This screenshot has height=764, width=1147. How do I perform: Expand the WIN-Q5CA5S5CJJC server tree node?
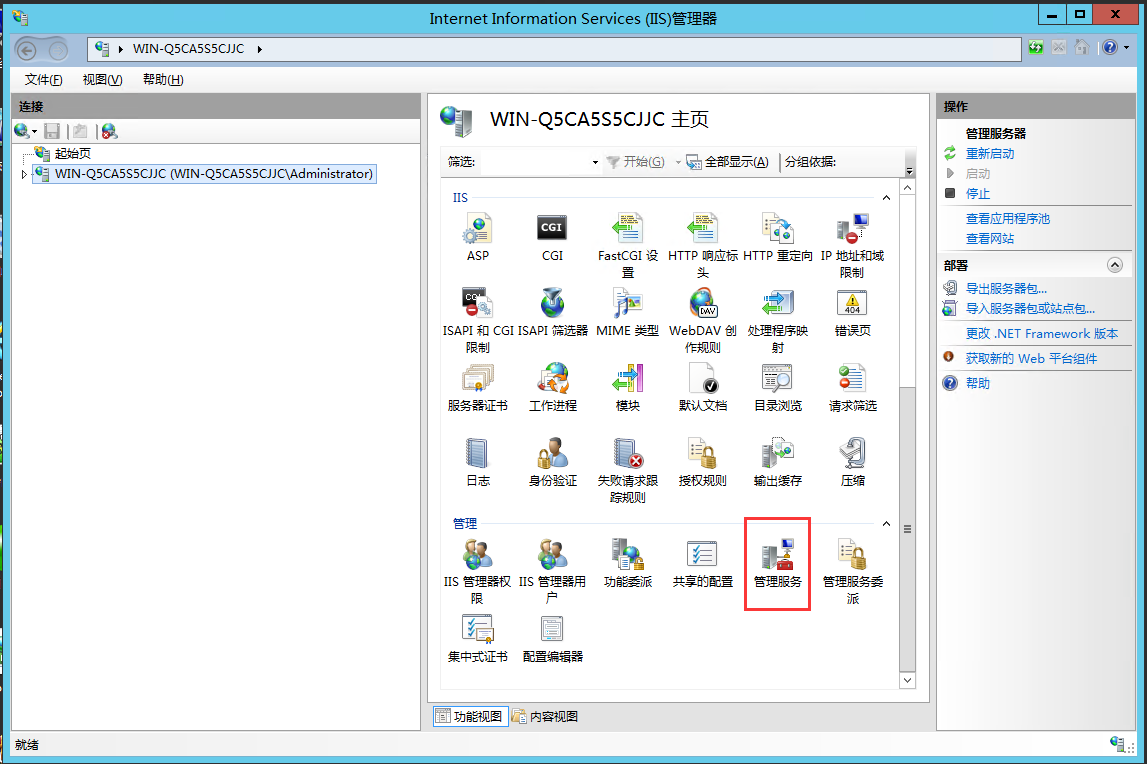click(24, 174)
